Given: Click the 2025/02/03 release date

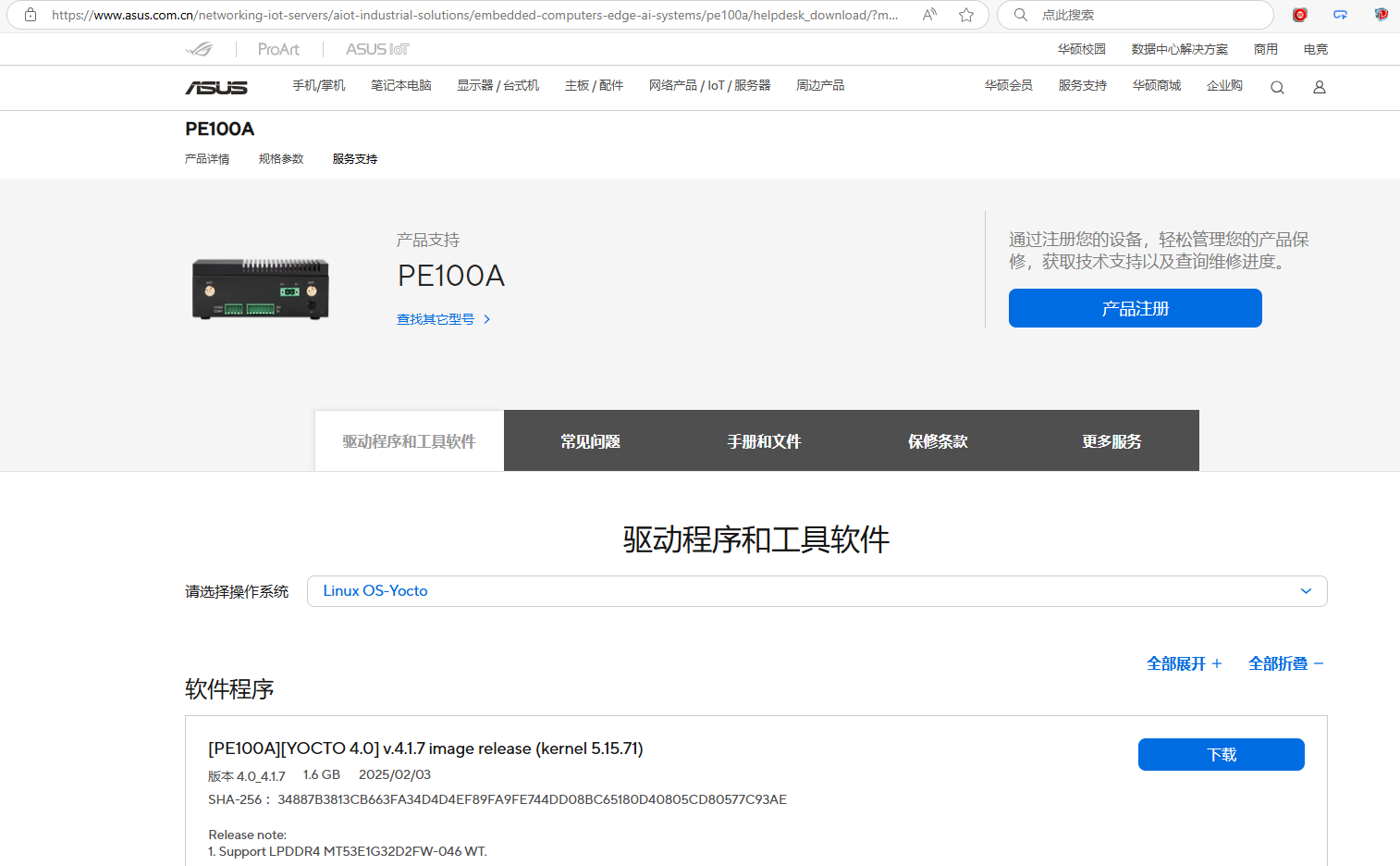Looking at the screenshot, I should click(395, 774).
